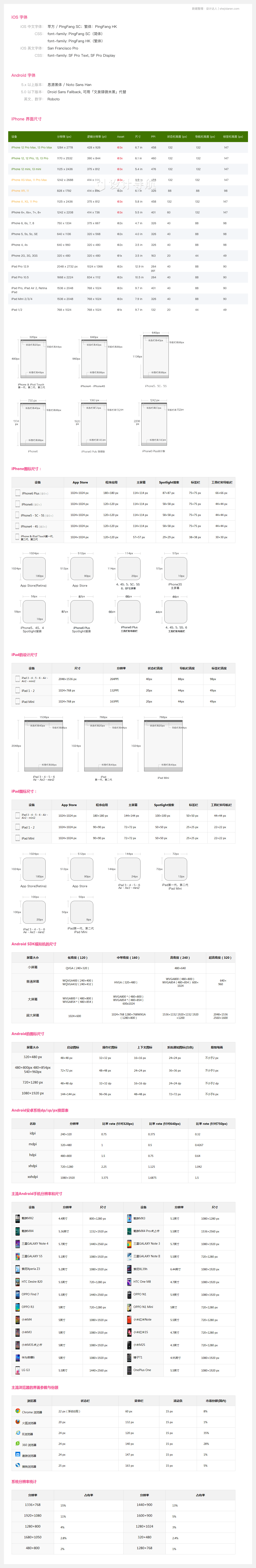Viewport: 256px width, 1568px height.
Task: Click the round blue icon beside 搜狗浏览器
Action: point(18,1465)
